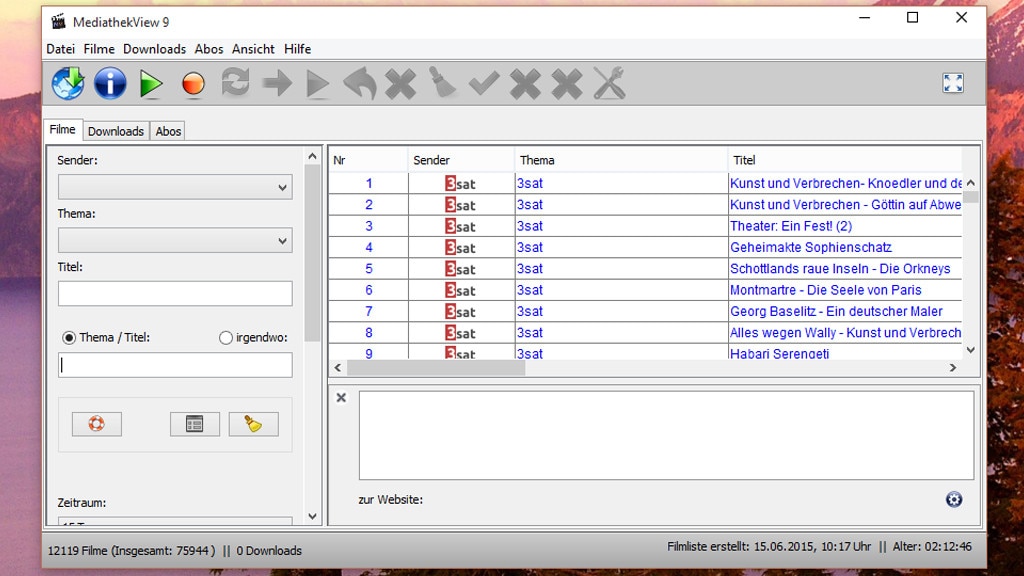Switch to the Abos tab

tap(168, 131)
